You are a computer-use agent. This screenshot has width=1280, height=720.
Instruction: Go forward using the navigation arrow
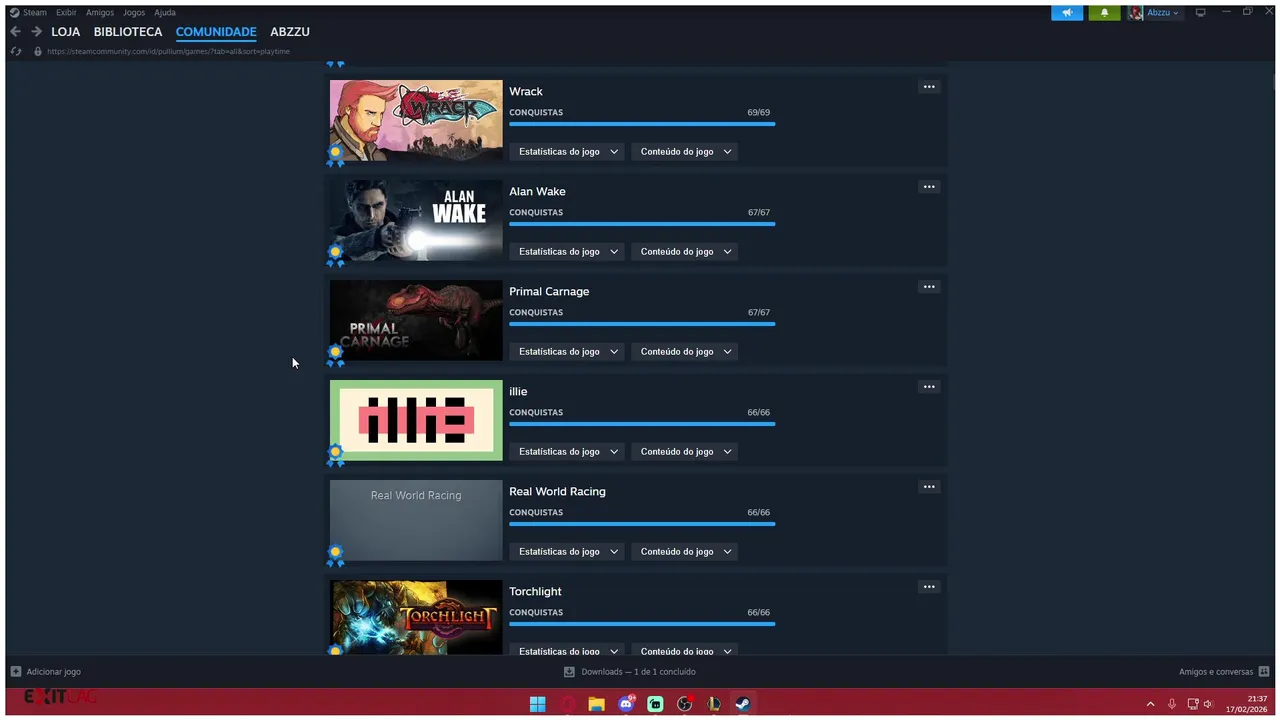coord(36,32)
